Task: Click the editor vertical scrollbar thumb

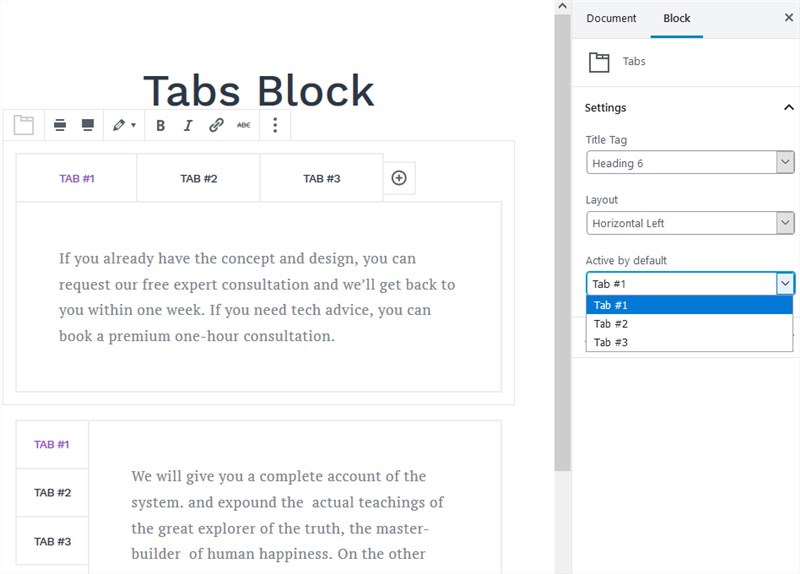Action: pyautogui.click(x=562, y=243)
